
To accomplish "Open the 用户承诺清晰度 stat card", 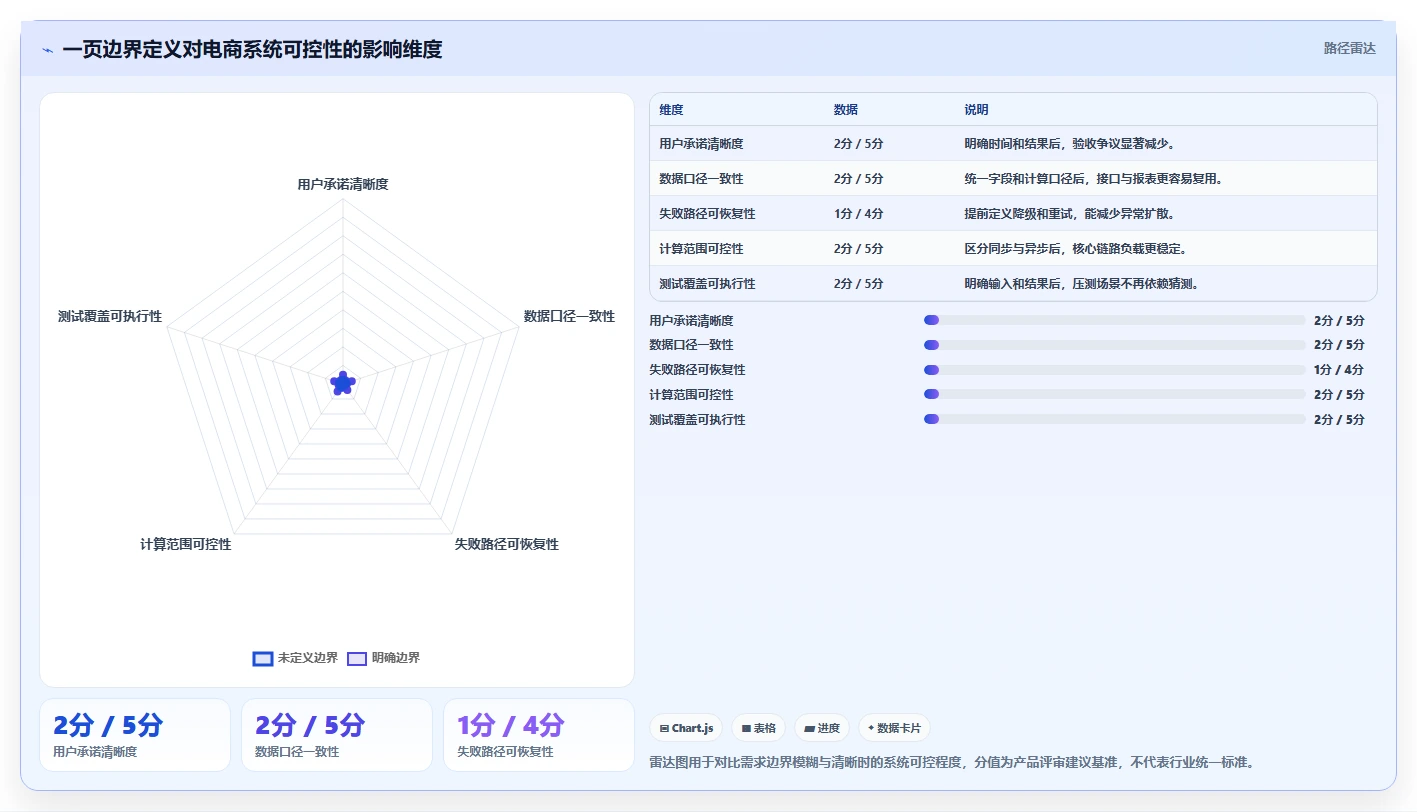I will pos(135,735).
